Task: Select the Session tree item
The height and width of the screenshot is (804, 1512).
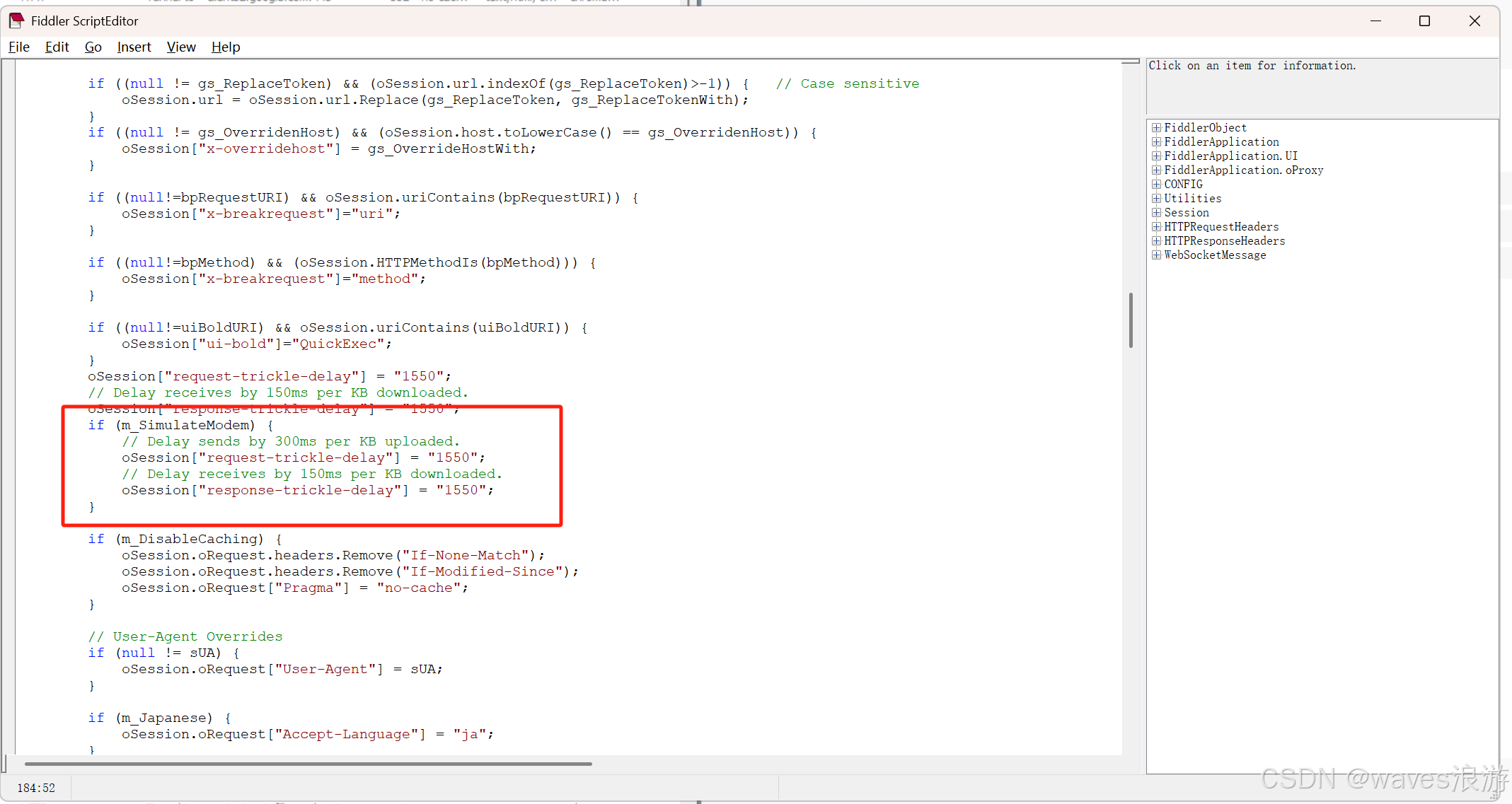Action: pyautogui.click(x=1187, y=213)
